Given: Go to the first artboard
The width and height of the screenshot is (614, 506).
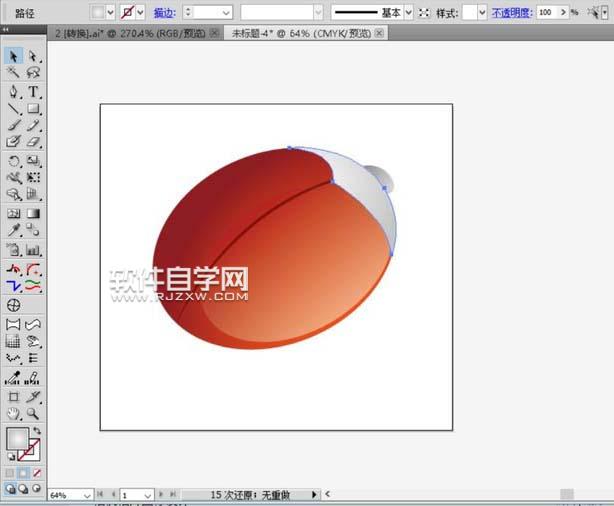Looking at the screenshot, I should (x=100, y=494).
